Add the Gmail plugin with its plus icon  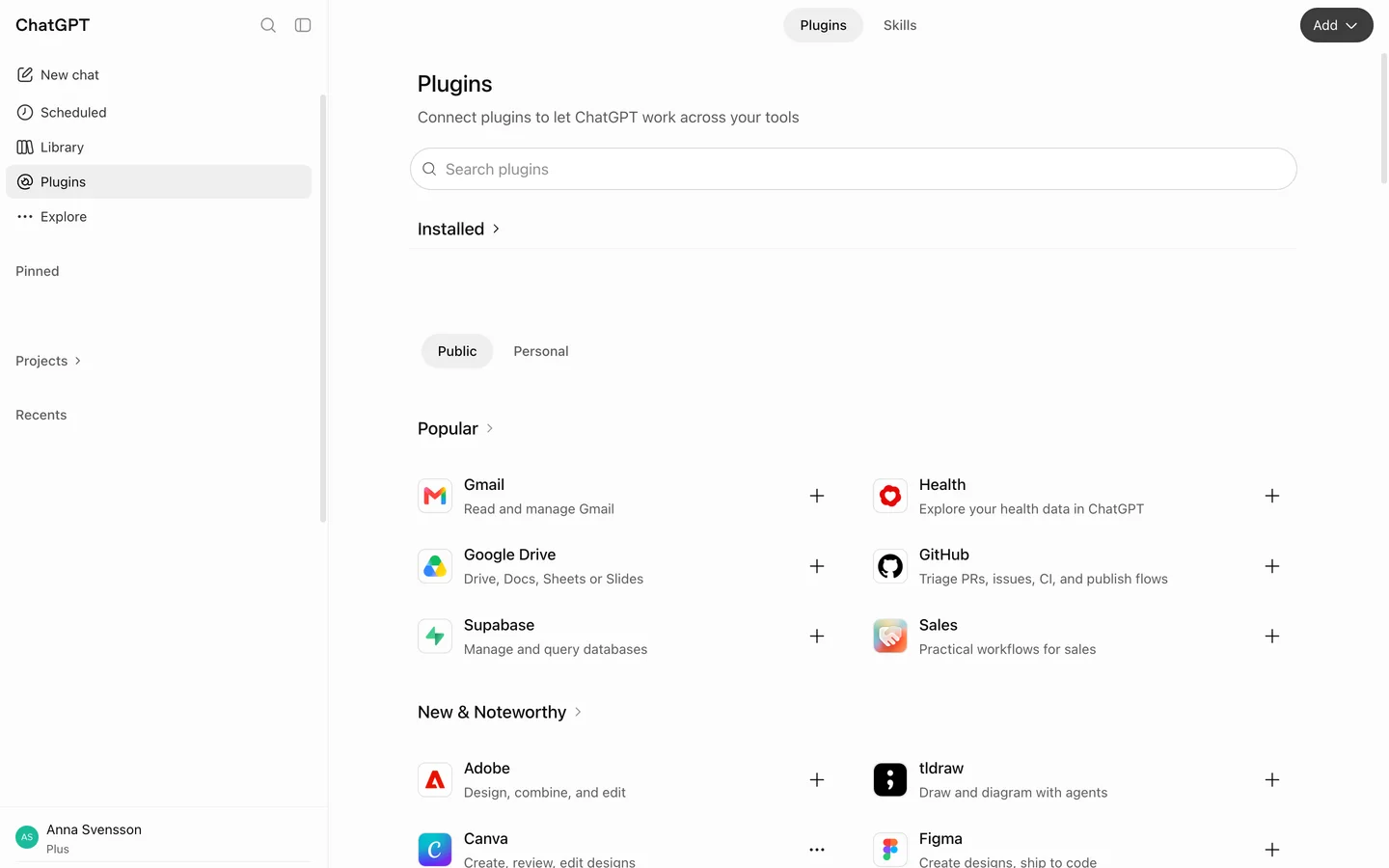coord(817,496)
